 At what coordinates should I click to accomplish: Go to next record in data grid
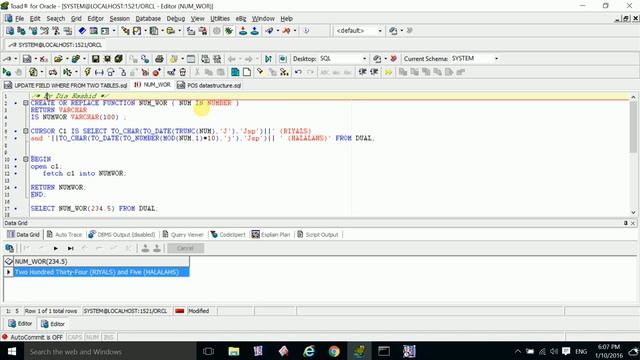(x=56, y=248)
